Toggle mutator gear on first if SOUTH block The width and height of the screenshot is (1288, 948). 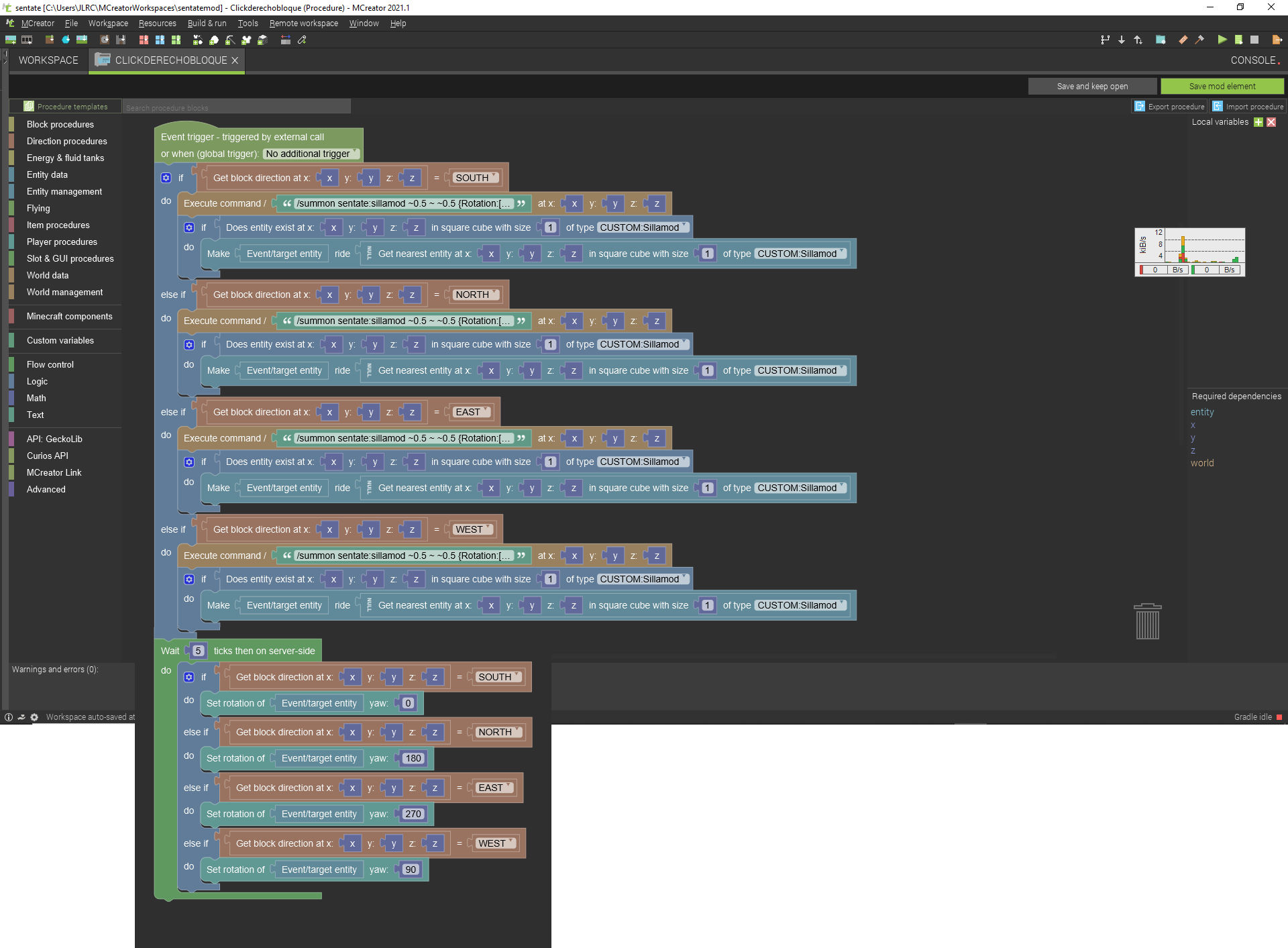click(166, 178)
